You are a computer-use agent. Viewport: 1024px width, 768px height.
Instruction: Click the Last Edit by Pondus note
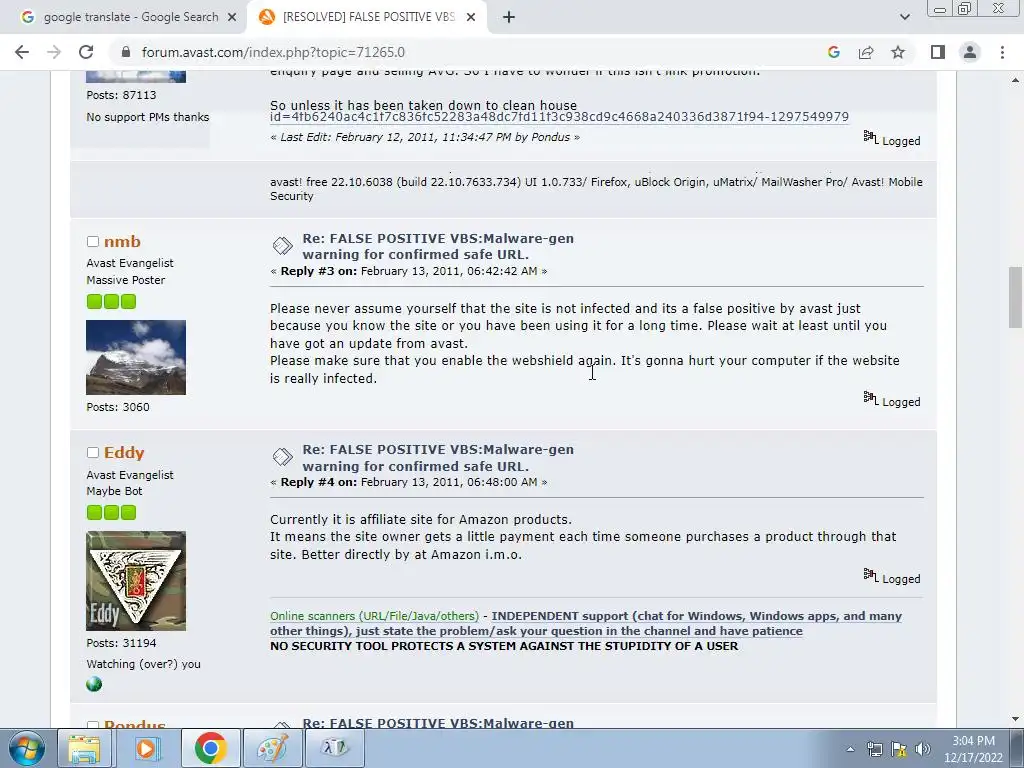[x=425, y=137]
